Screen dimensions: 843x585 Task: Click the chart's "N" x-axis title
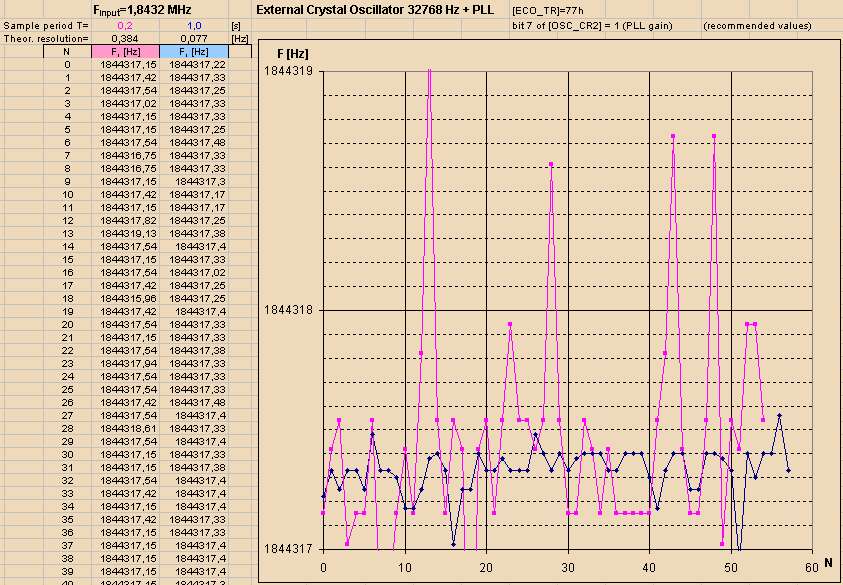point(828,563)
